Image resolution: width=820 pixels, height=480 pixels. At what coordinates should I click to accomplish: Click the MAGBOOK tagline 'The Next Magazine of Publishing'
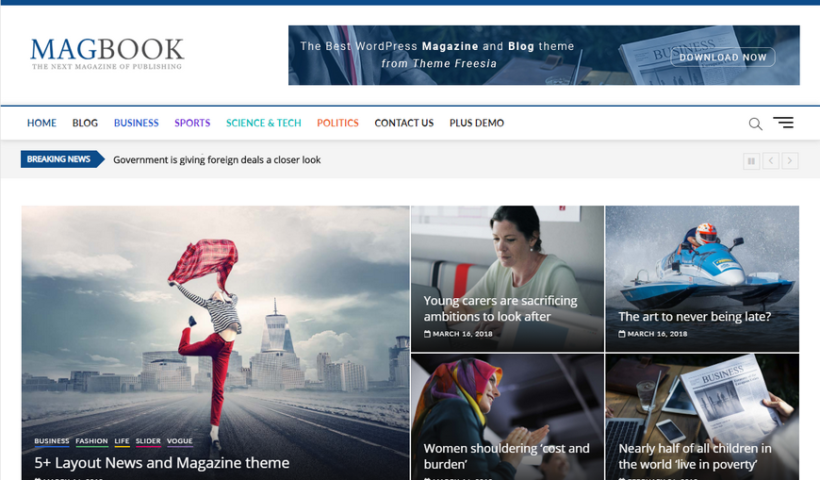click(107, 66)
